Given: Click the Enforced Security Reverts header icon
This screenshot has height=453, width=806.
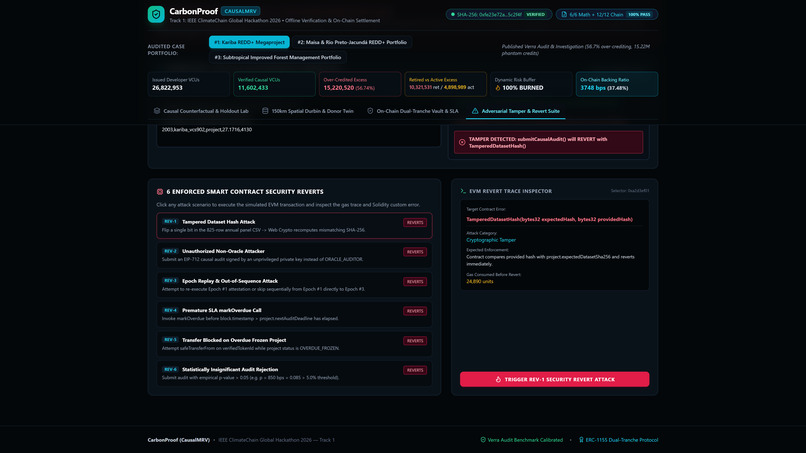Looking at the screenshot, I should [160, 192].
